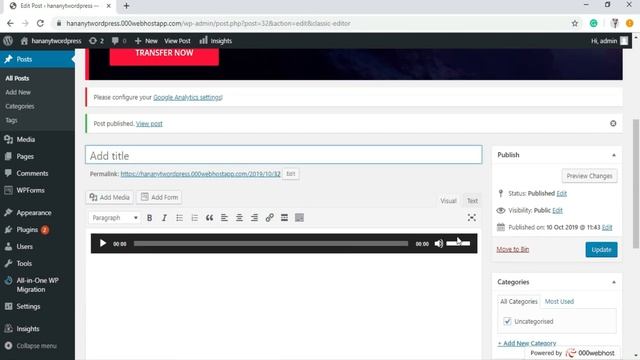Mute the audio player volume
Viewport: 640px width, 360px height.
(439, 244)
